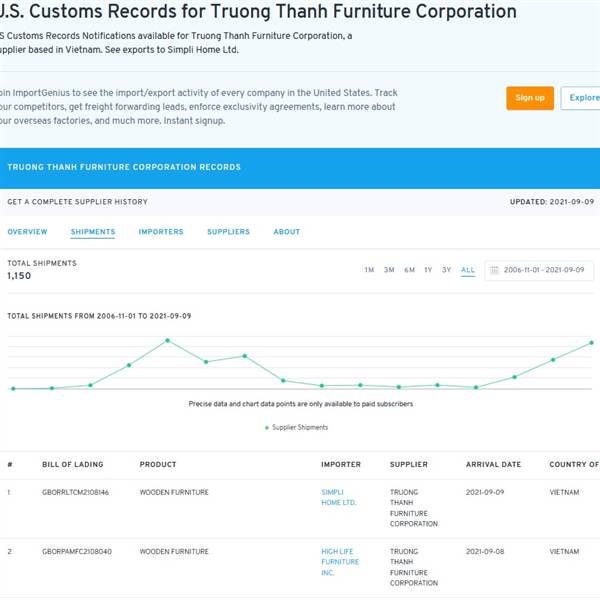Click the Updated: 2021-09-09 label

point(552,202)
